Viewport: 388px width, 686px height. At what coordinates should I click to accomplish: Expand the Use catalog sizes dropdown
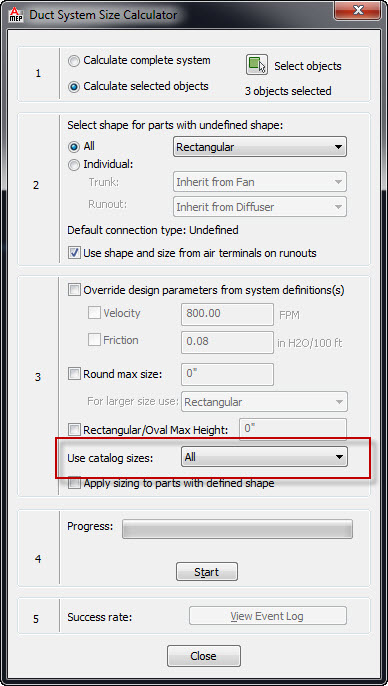(264, 457)
